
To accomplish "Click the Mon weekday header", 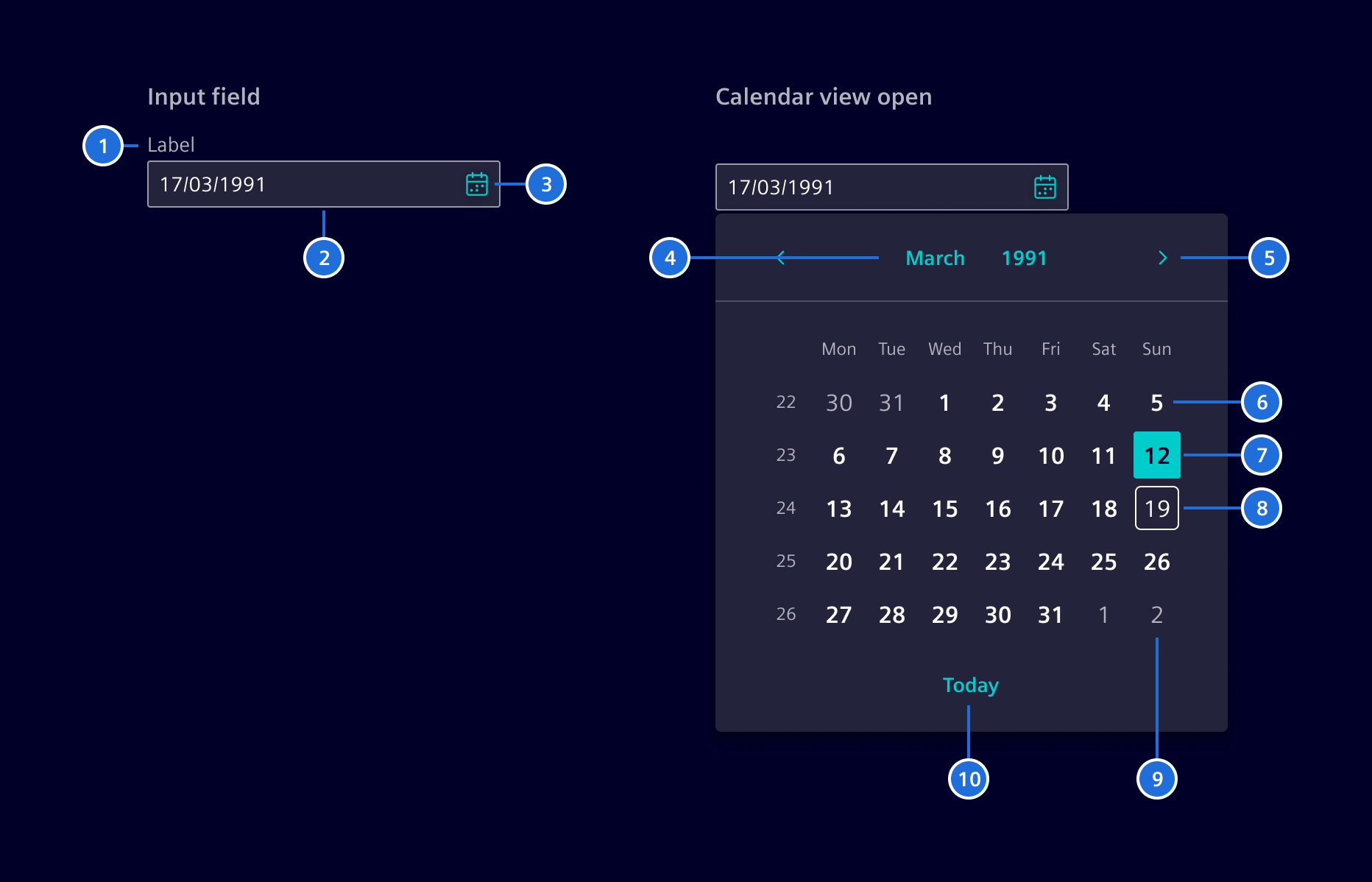I will click(x=838, y=349).
